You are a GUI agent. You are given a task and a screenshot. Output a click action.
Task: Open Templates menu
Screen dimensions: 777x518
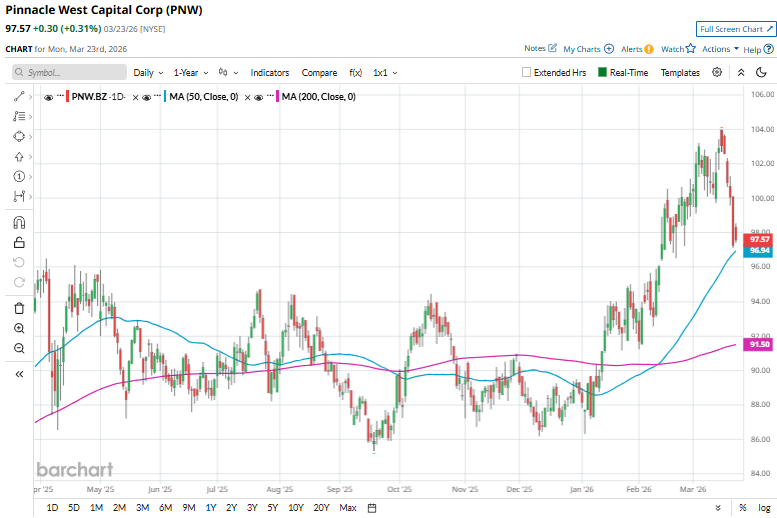point(680,72)
